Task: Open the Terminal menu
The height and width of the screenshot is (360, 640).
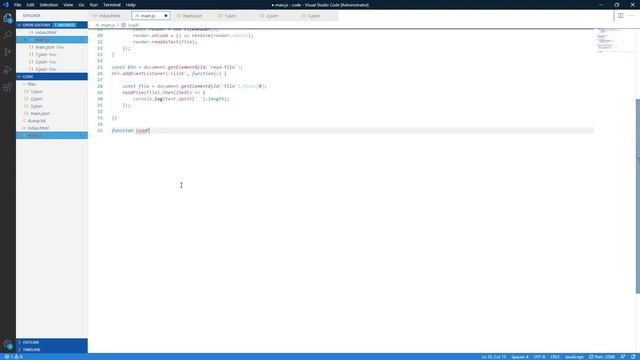Action: click(111, 5)
